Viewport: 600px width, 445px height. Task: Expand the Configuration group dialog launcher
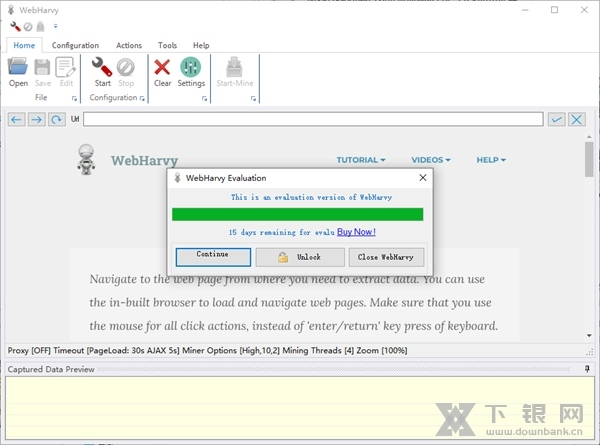(x=142, y=98)
